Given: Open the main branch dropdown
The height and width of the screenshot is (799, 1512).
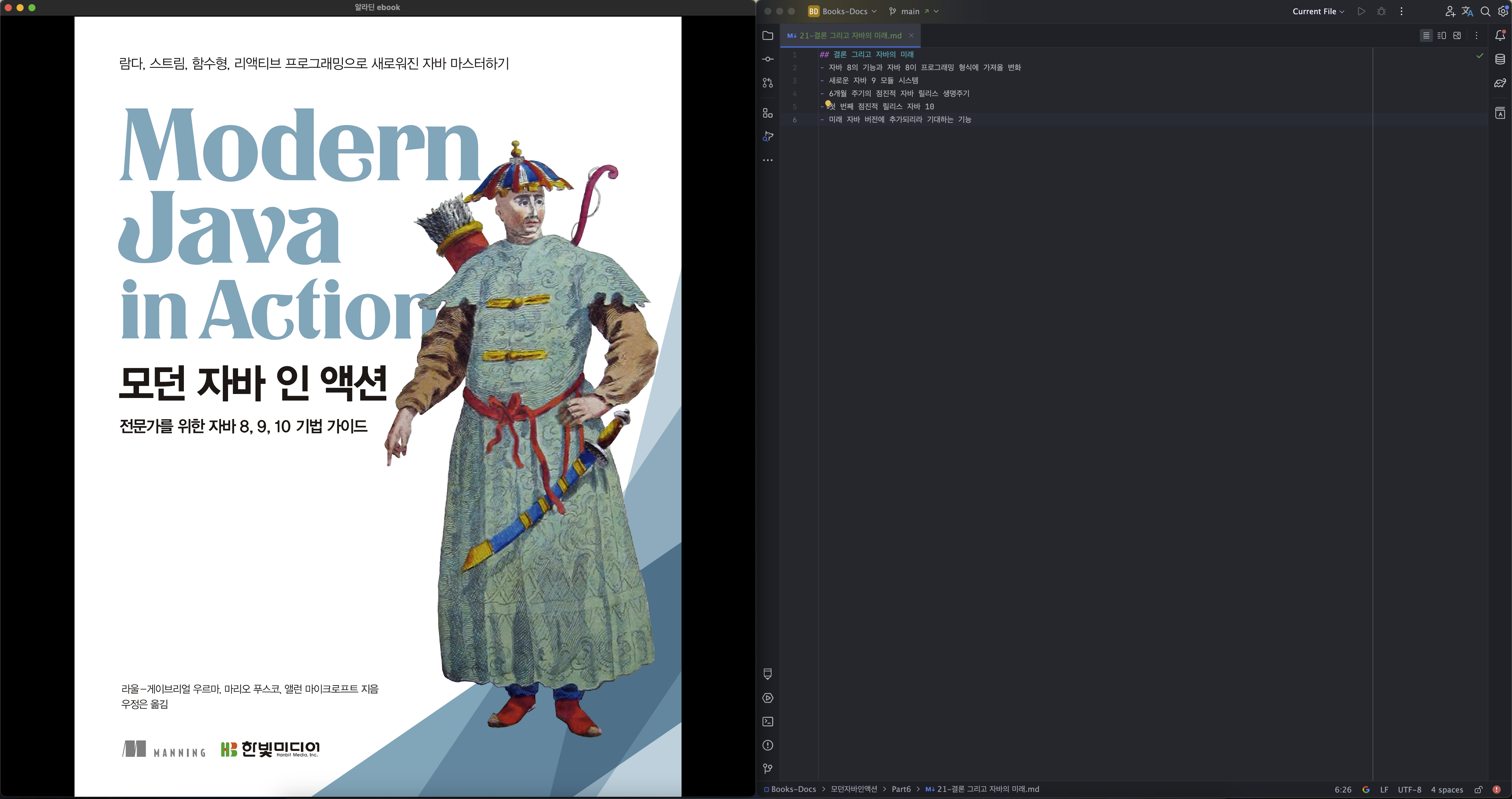Looking at the screenshot, I should pyautogui.click(x=913, y=11).
